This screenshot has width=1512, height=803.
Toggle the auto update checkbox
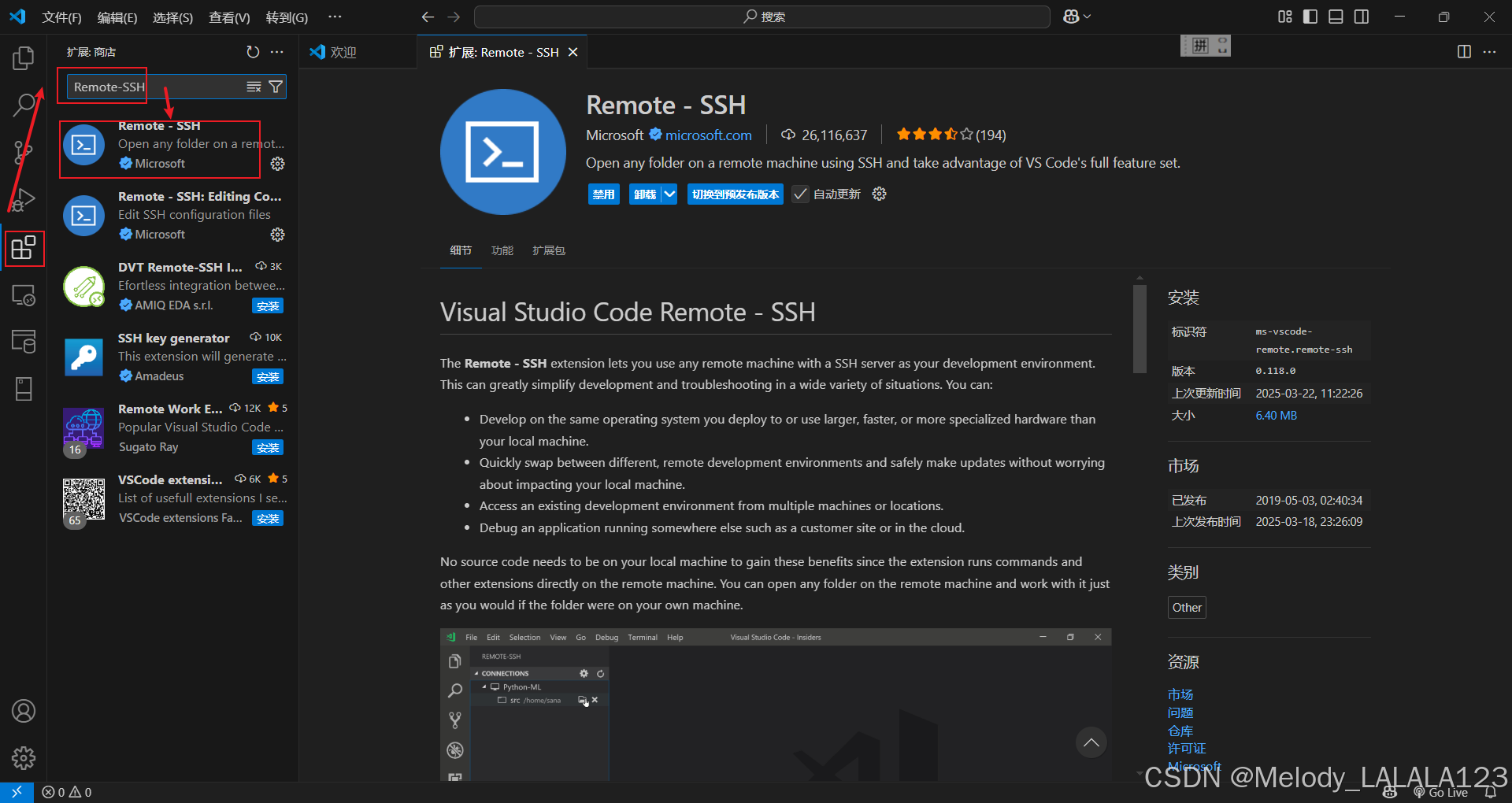click(x=800, y=194)
